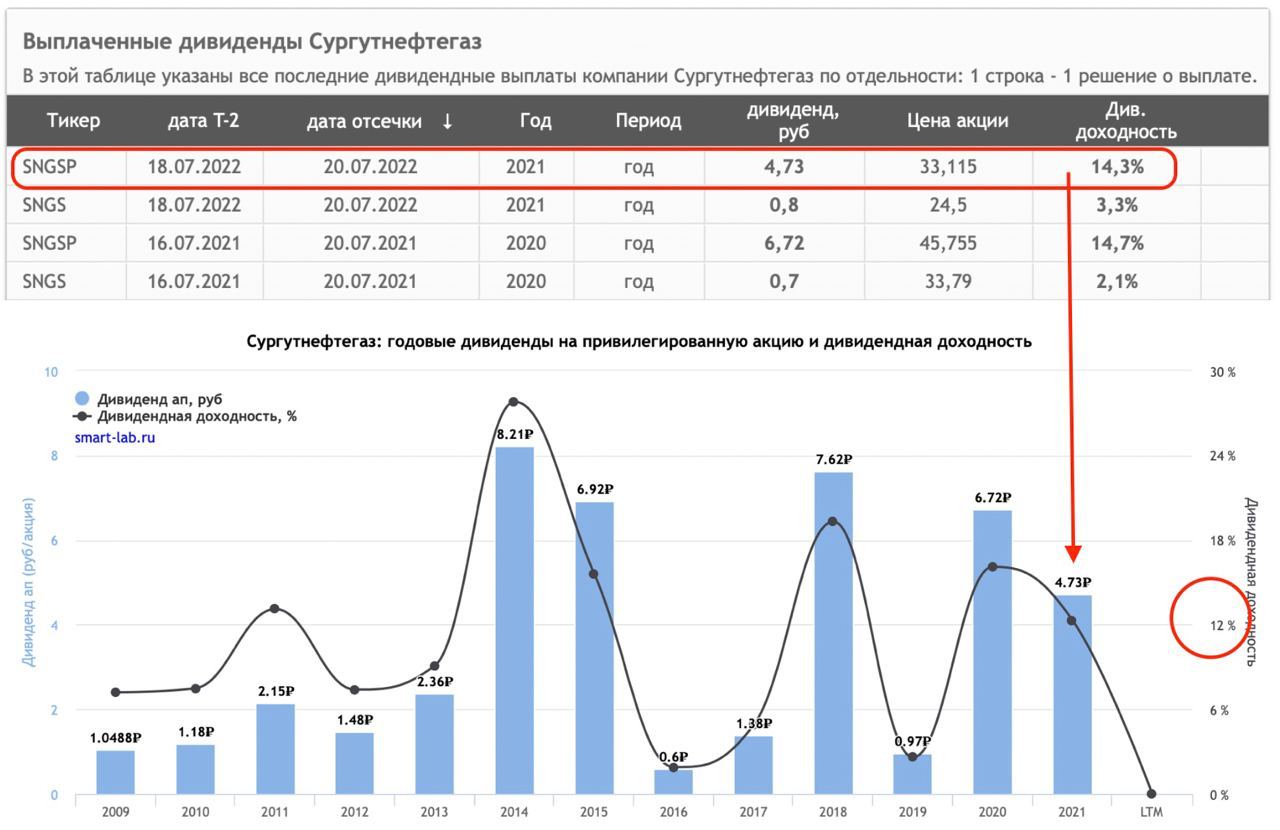Select the 2018 dividend bar labeled 7.62₽
Viewport: 1280px width, 830px height.
click(833, 634)
